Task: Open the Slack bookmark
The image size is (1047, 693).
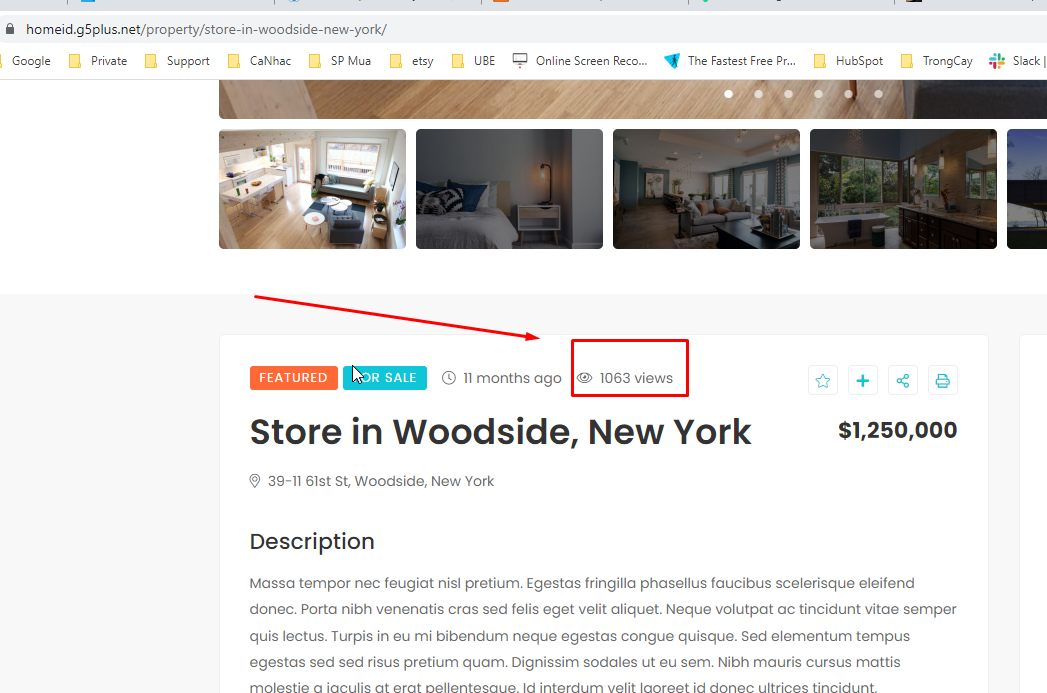Action: click(1017, 61)
